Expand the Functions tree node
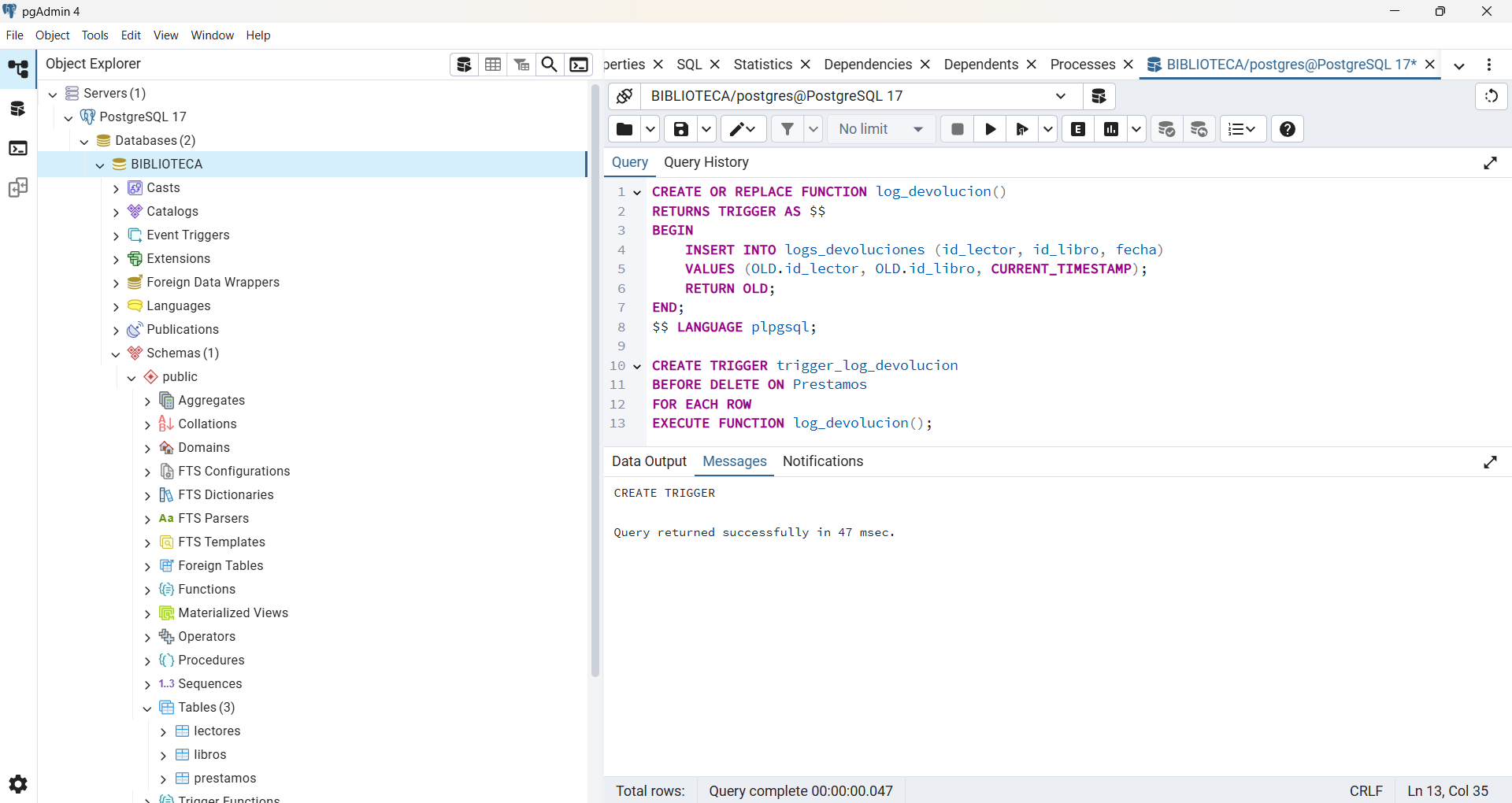The height and width of the screenshot is (803, 1512). point(147,590)
